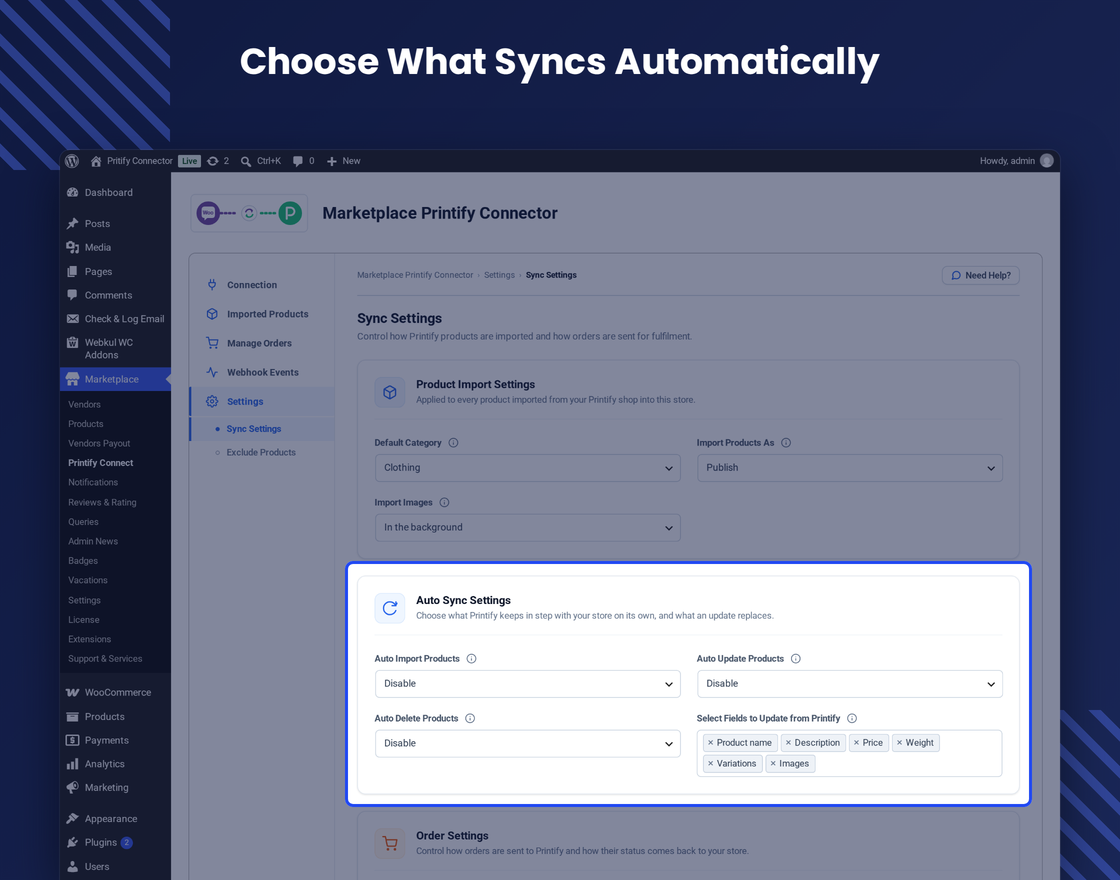Click info icon beside Select Fields to Update
The height and width of the screenshot is (880, 1120).
coord(852,719)
